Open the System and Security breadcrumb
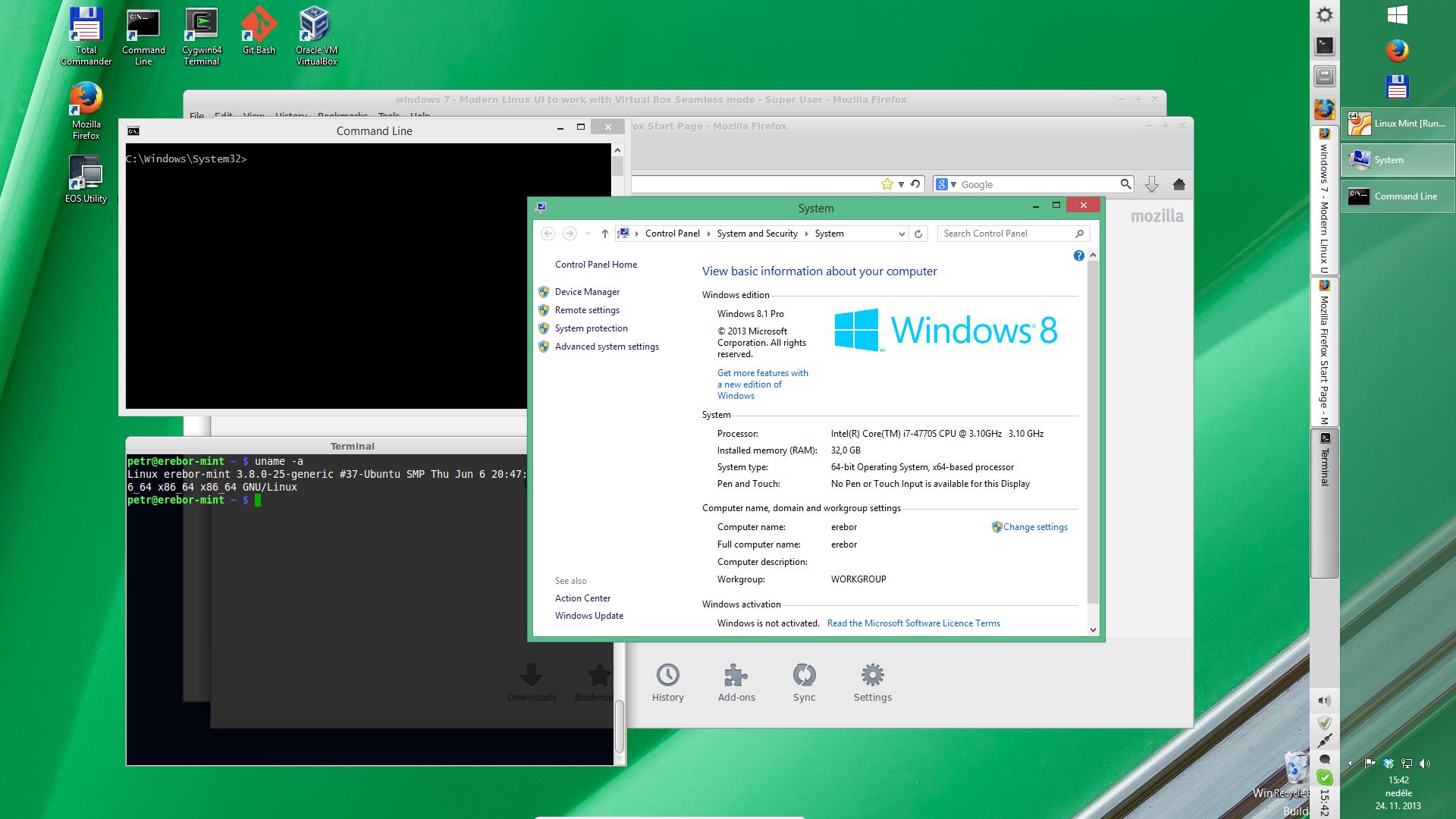1456x819 pixels. (x=757, y=233)
